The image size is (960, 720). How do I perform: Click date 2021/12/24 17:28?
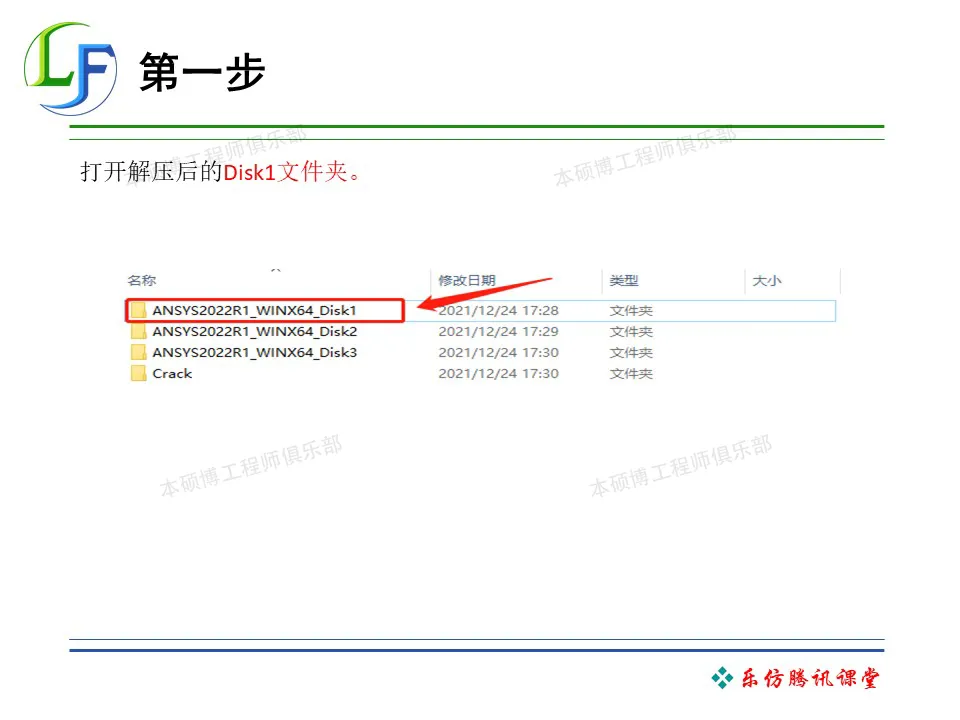click(498, 310)
